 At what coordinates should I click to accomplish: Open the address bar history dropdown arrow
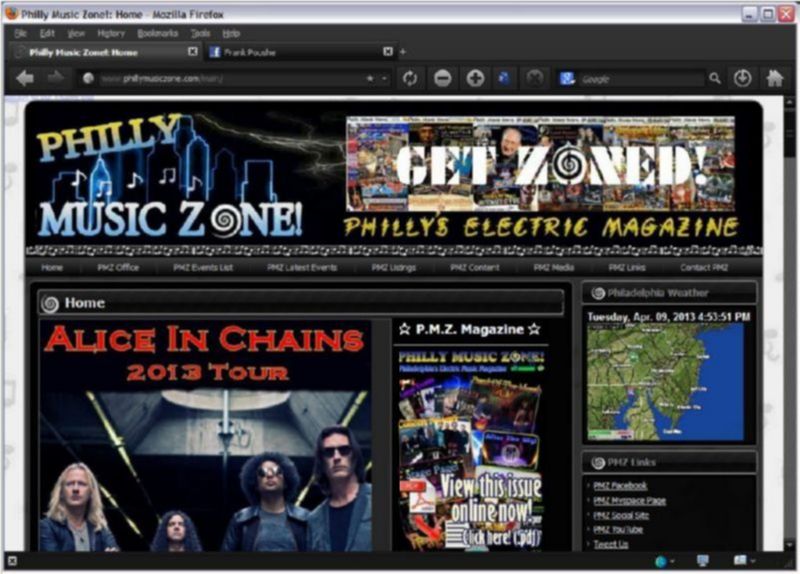point(384,79)
